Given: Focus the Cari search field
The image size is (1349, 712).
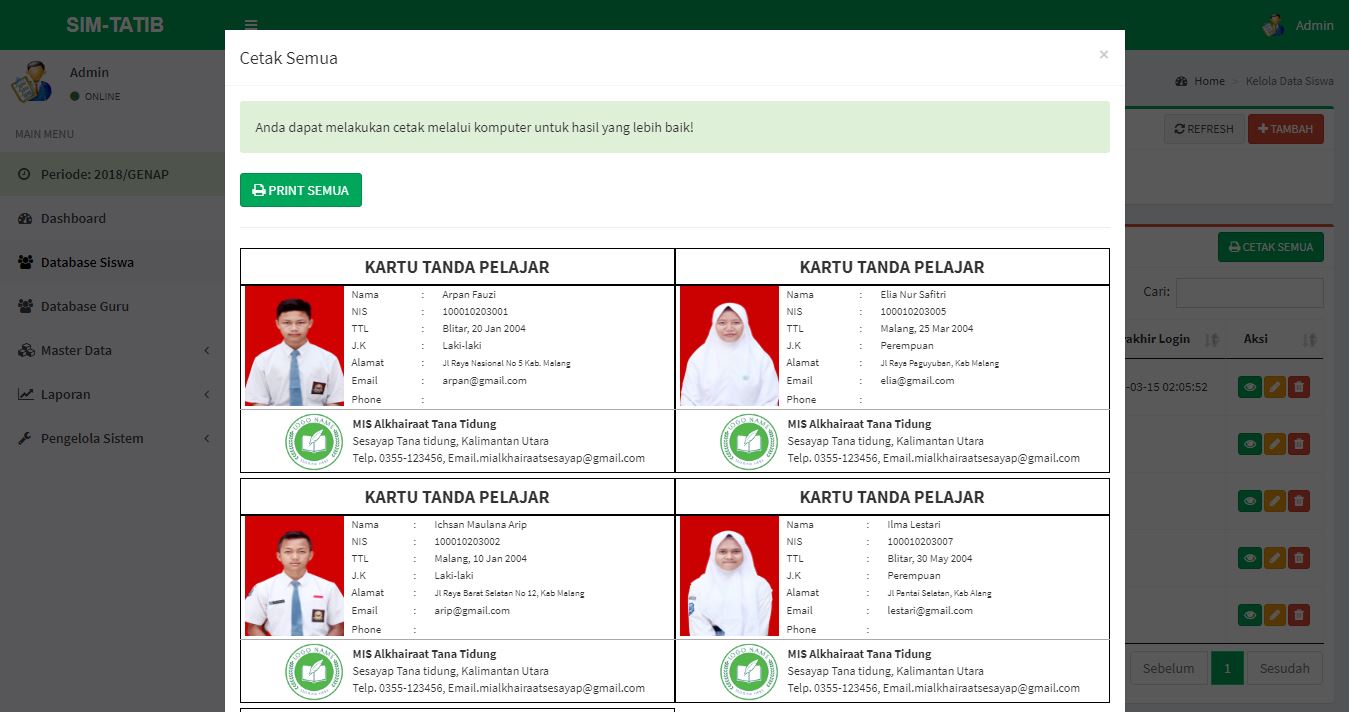Looking at the screenshot, I should tap(1250, 293).
